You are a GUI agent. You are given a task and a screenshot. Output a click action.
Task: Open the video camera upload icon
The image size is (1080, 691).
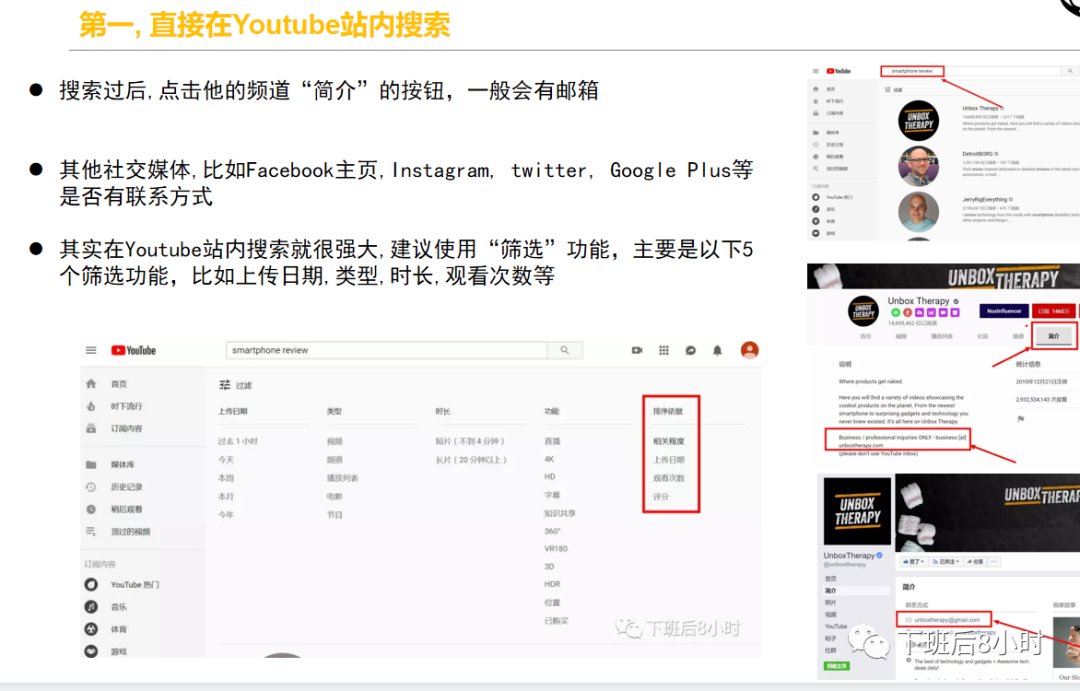(637, 351)
